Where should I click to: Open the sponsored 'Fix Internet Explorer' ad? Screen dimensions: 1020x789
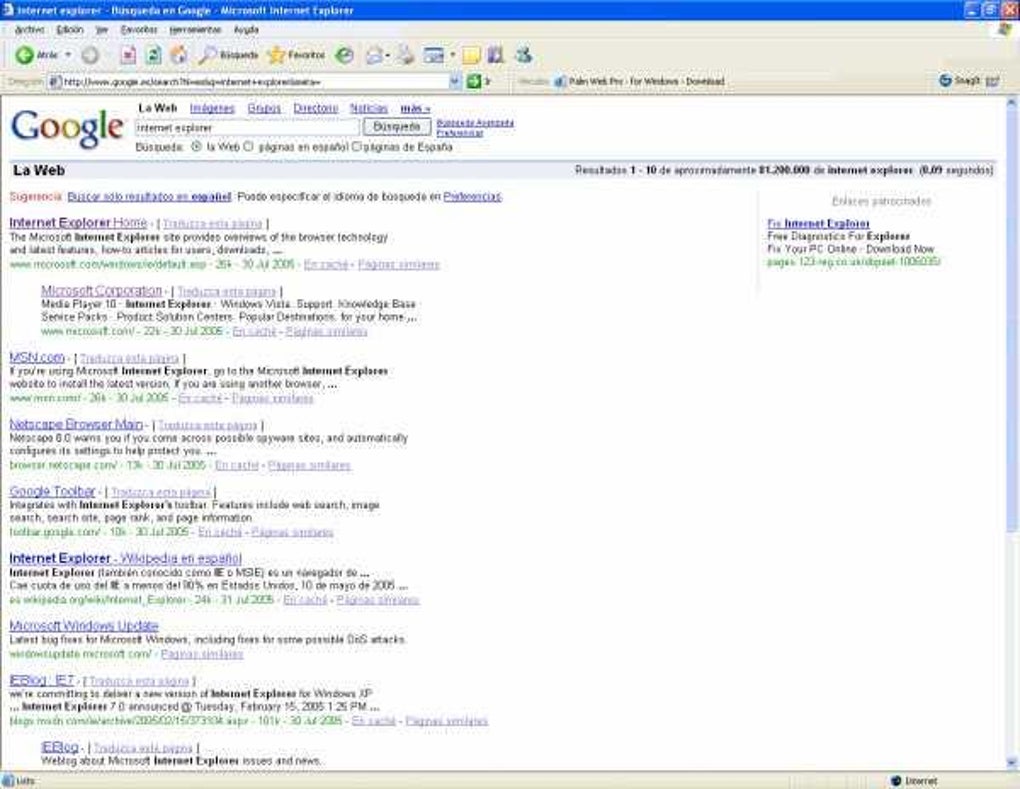pos(818,224)
